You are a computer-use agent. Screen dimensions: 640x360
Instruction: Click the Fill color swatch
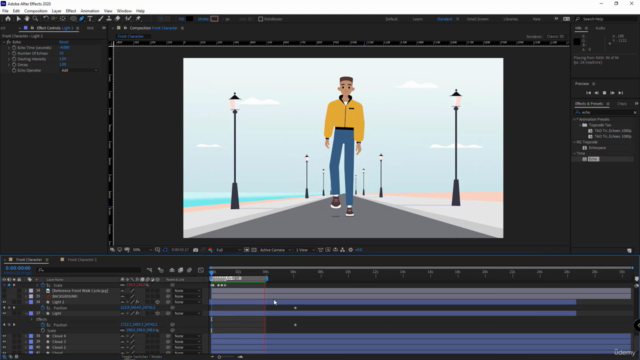189,19
